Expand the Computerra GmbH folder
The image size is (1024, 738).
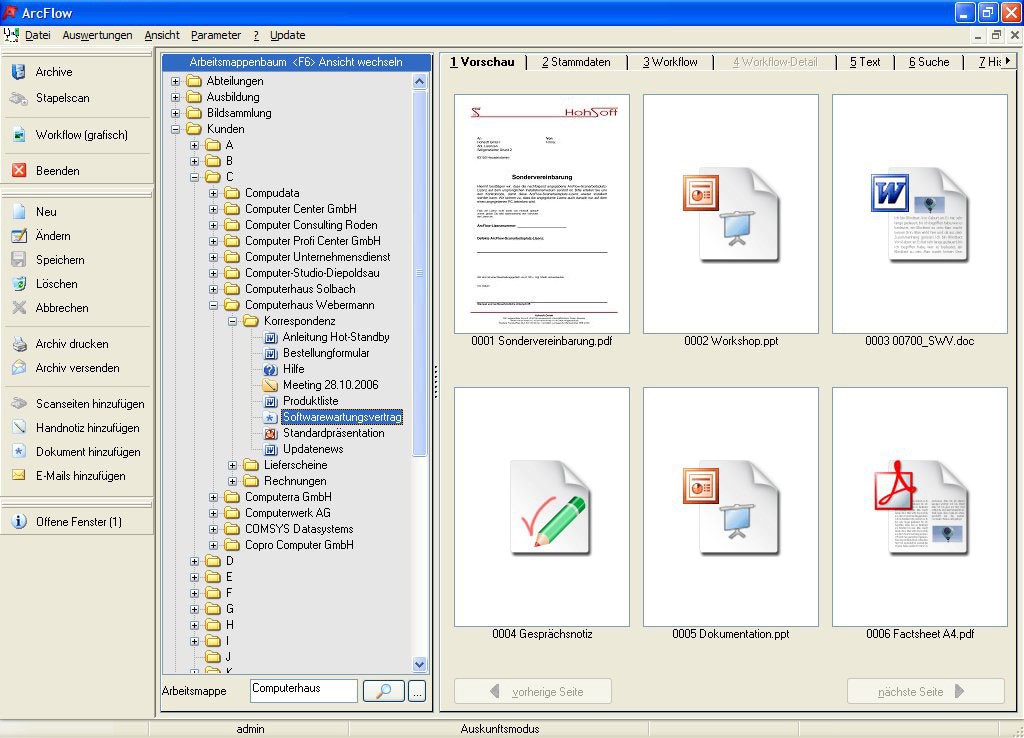point(214,497)
